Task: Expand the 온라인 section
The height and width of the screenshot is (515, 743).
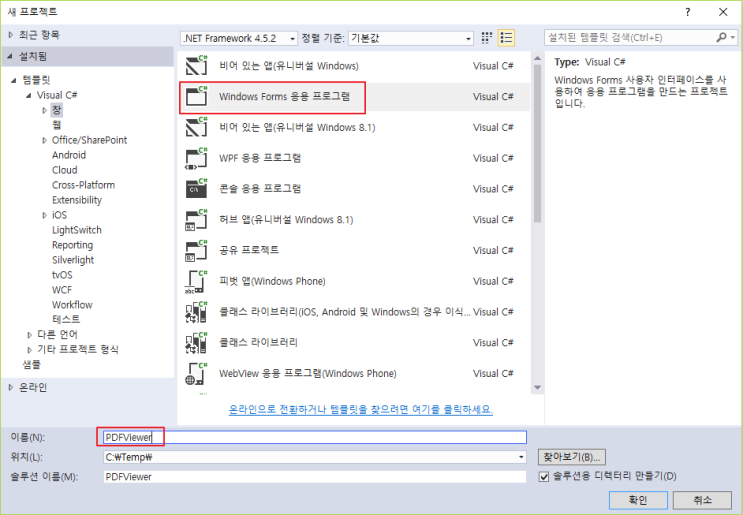Action: [x=11, y=387]
